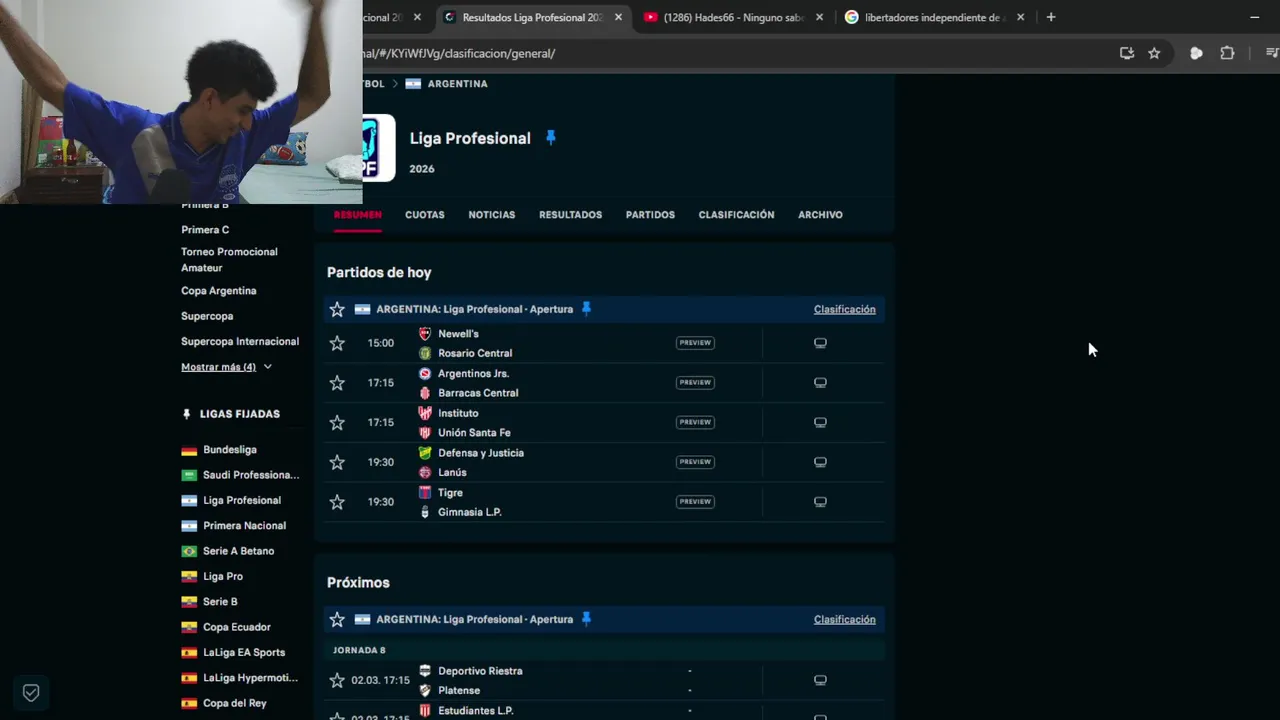Click the TV icon for Argentinos Jrs. match

click(x=820, y=382)
